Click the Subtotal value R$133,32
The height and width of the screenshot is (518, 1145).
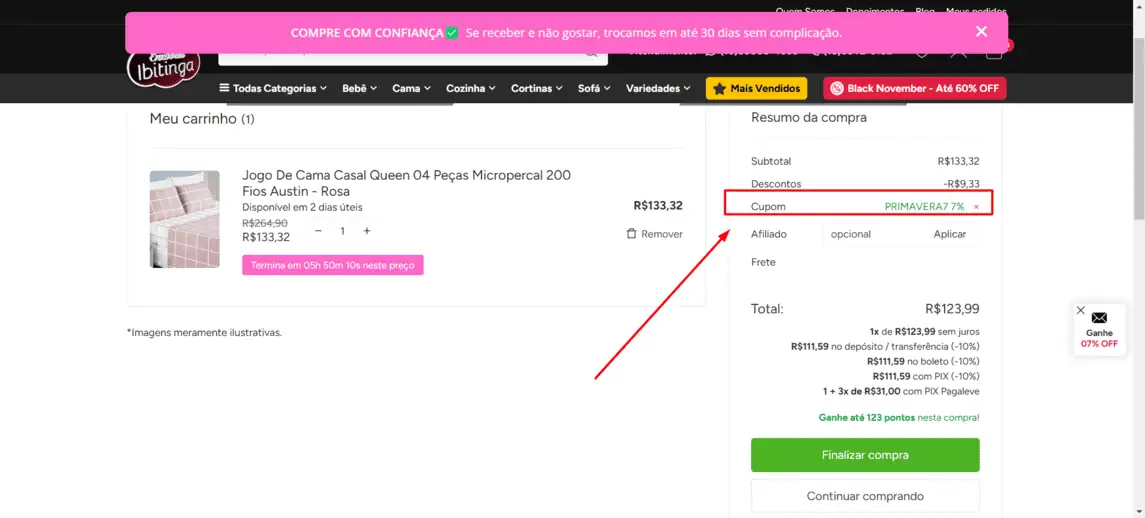coord(958,161)
